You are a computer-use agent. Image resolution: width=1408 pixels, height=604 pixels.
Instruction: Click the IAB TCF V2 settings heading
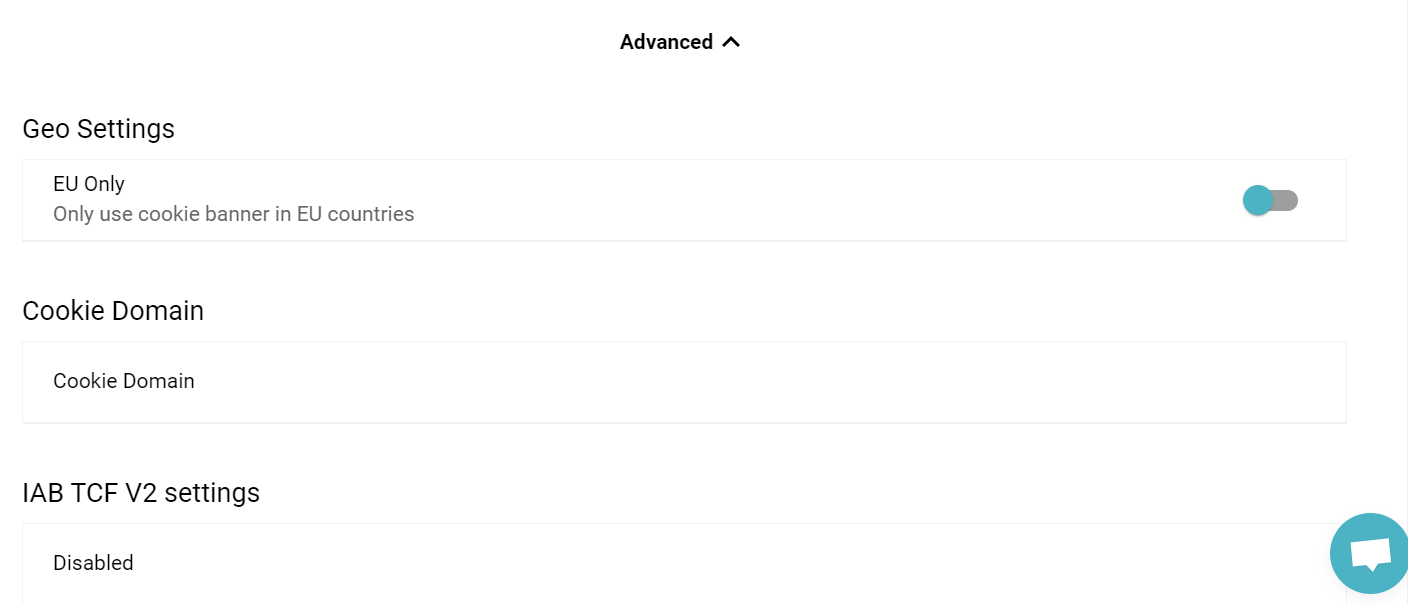tap(141, 493)
